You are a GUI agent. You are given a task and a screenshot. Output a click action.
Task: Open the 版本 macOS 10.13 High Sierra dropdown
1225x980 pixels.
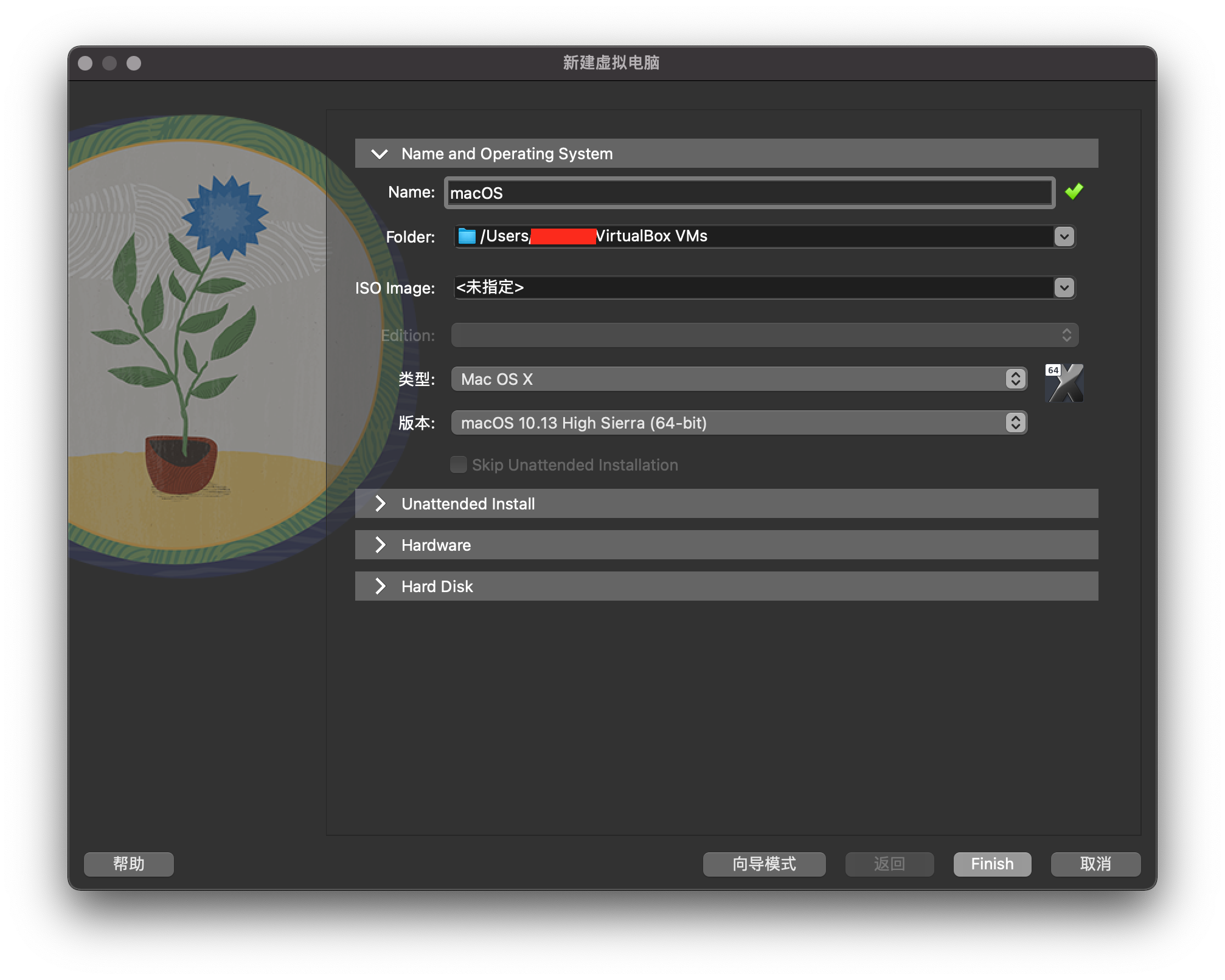click(739, 423)
